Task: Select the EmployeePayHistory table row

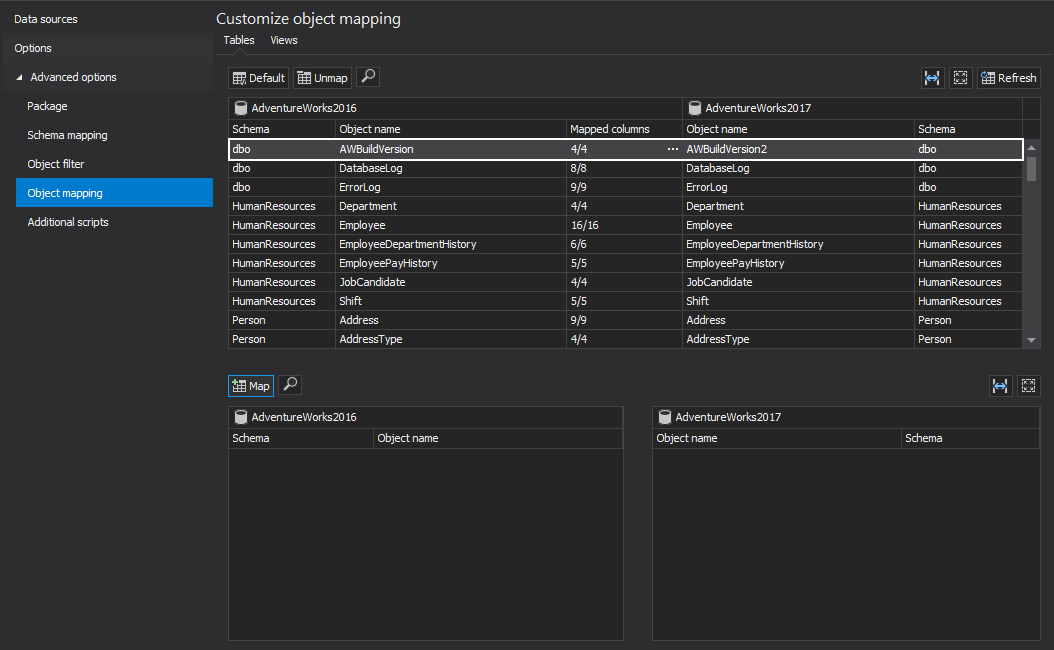Action: pyautogui.click(x=388, y=263)
